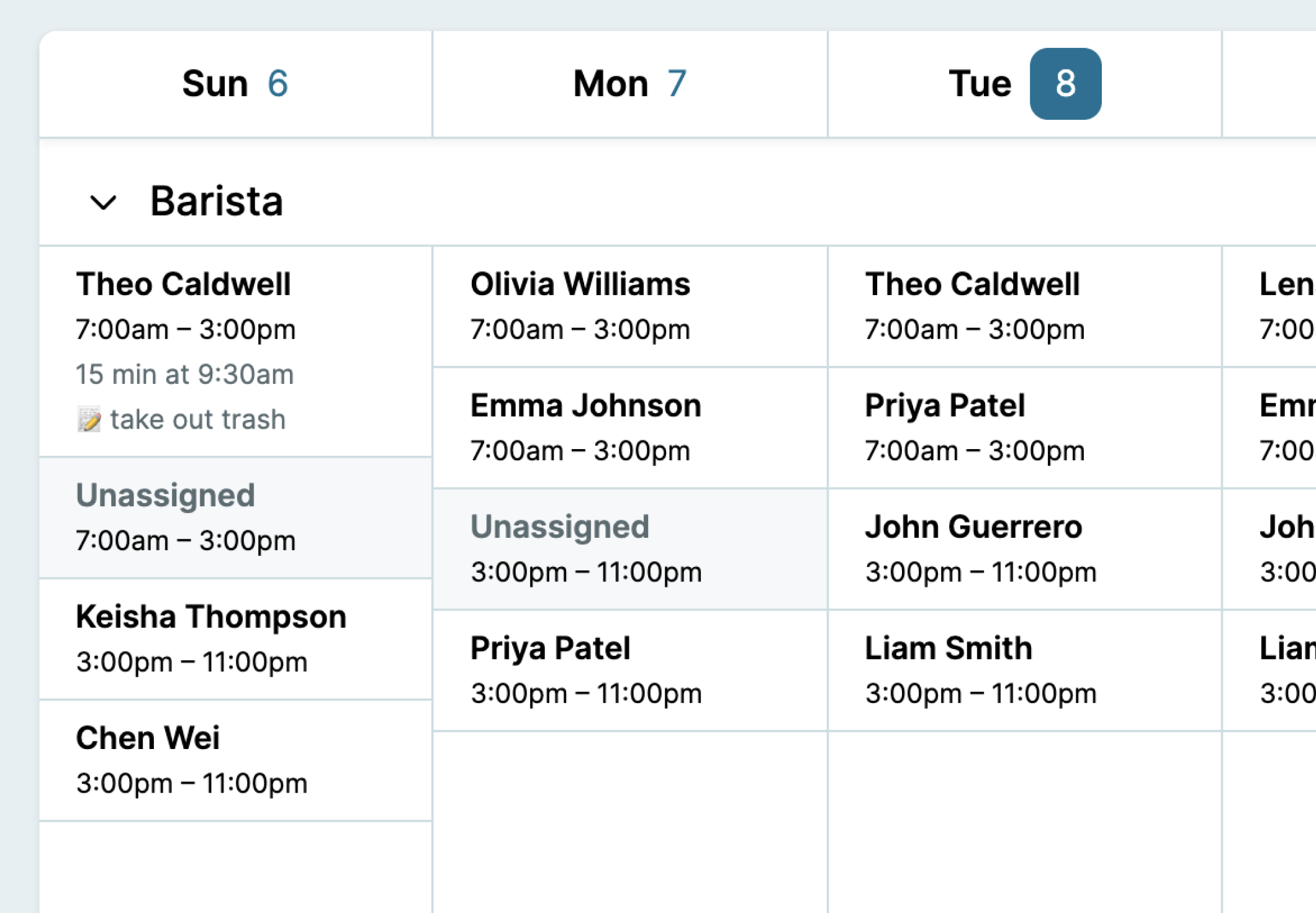Open Theo Caldwell's Tuesday shift
Screen dimensions: 1316x913
pyautogui.click(x=1025, y=306)
